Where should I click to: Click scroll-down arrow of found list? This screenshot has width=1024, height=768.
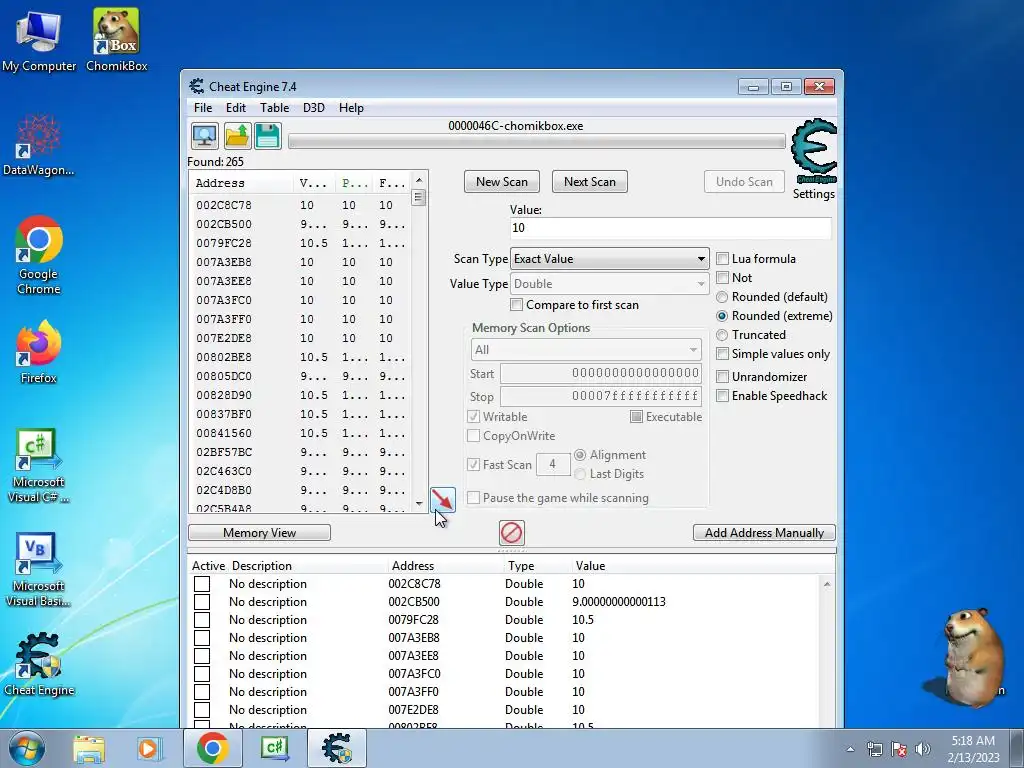coord(419,504)
